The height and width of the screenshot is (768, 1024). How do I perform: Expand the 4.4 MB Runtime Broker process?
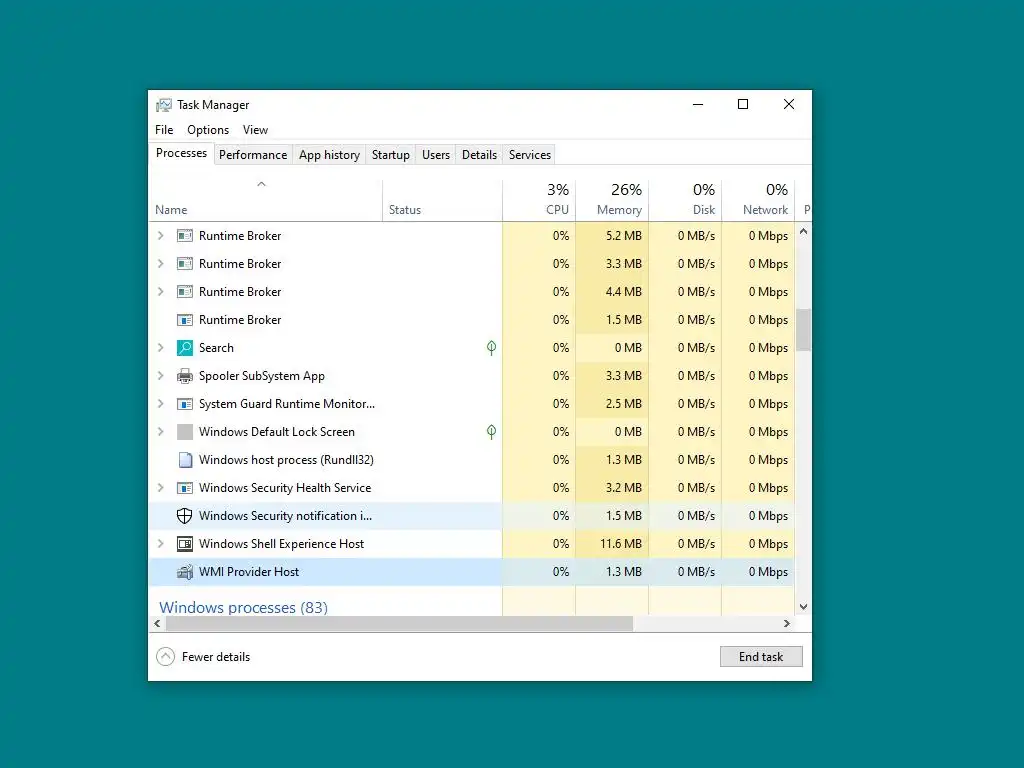(x=161, y=292)
